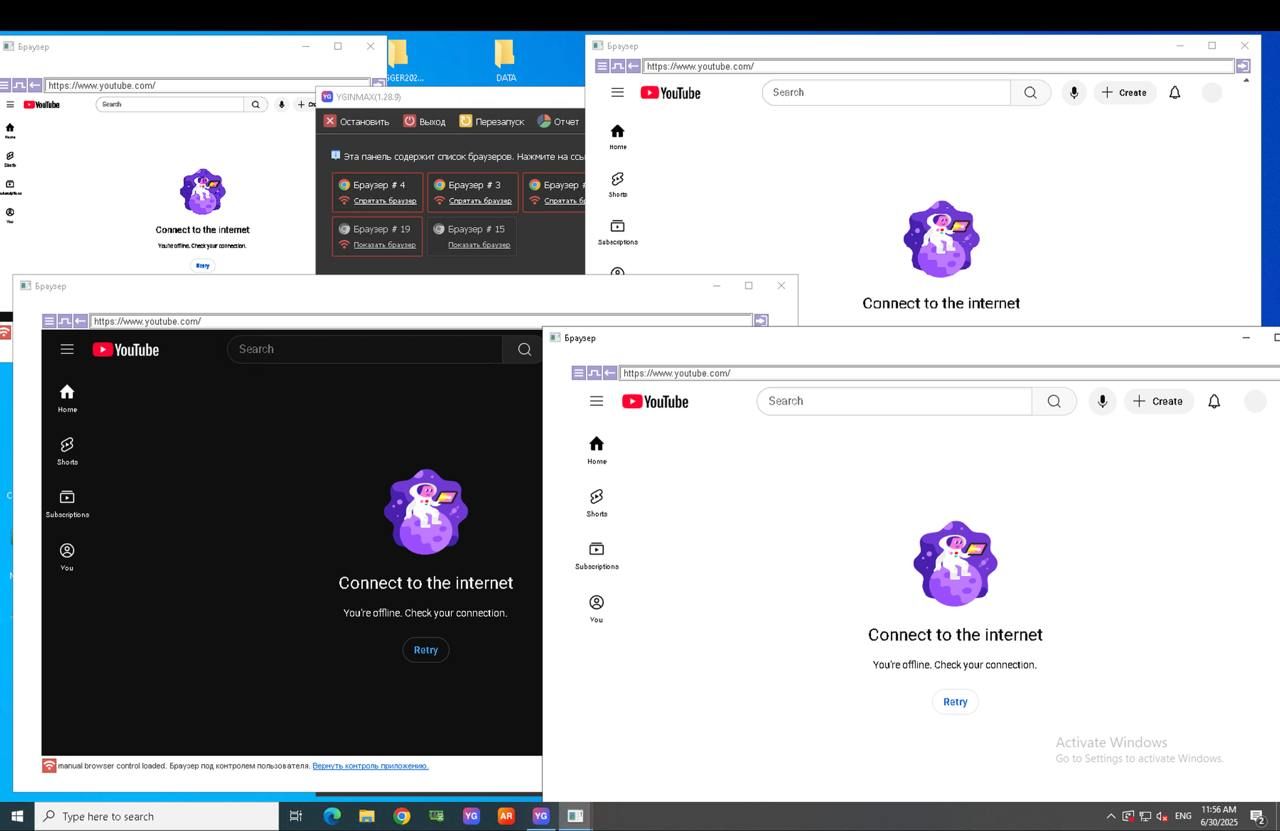The width and height of the screenshot is (1280, 831).
Task: Expand the hamburger guide menu in dark-theme YouTube
Action: [x=67, y=349]
